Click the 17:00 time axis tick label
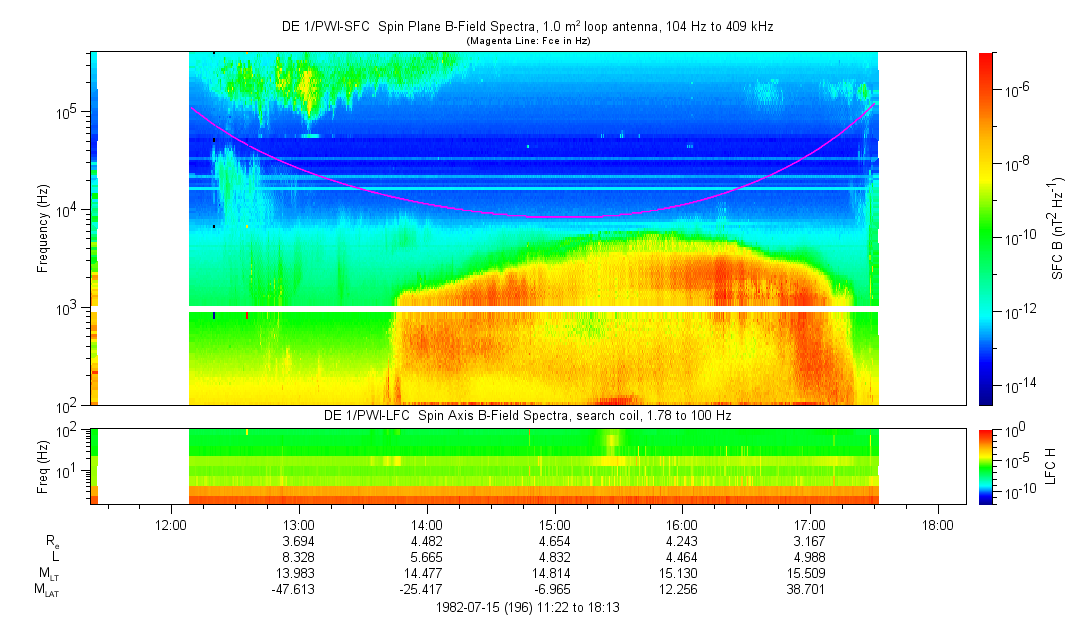Image resolution: width=1083 pixels, height=620 pixels. click(810, 524)
